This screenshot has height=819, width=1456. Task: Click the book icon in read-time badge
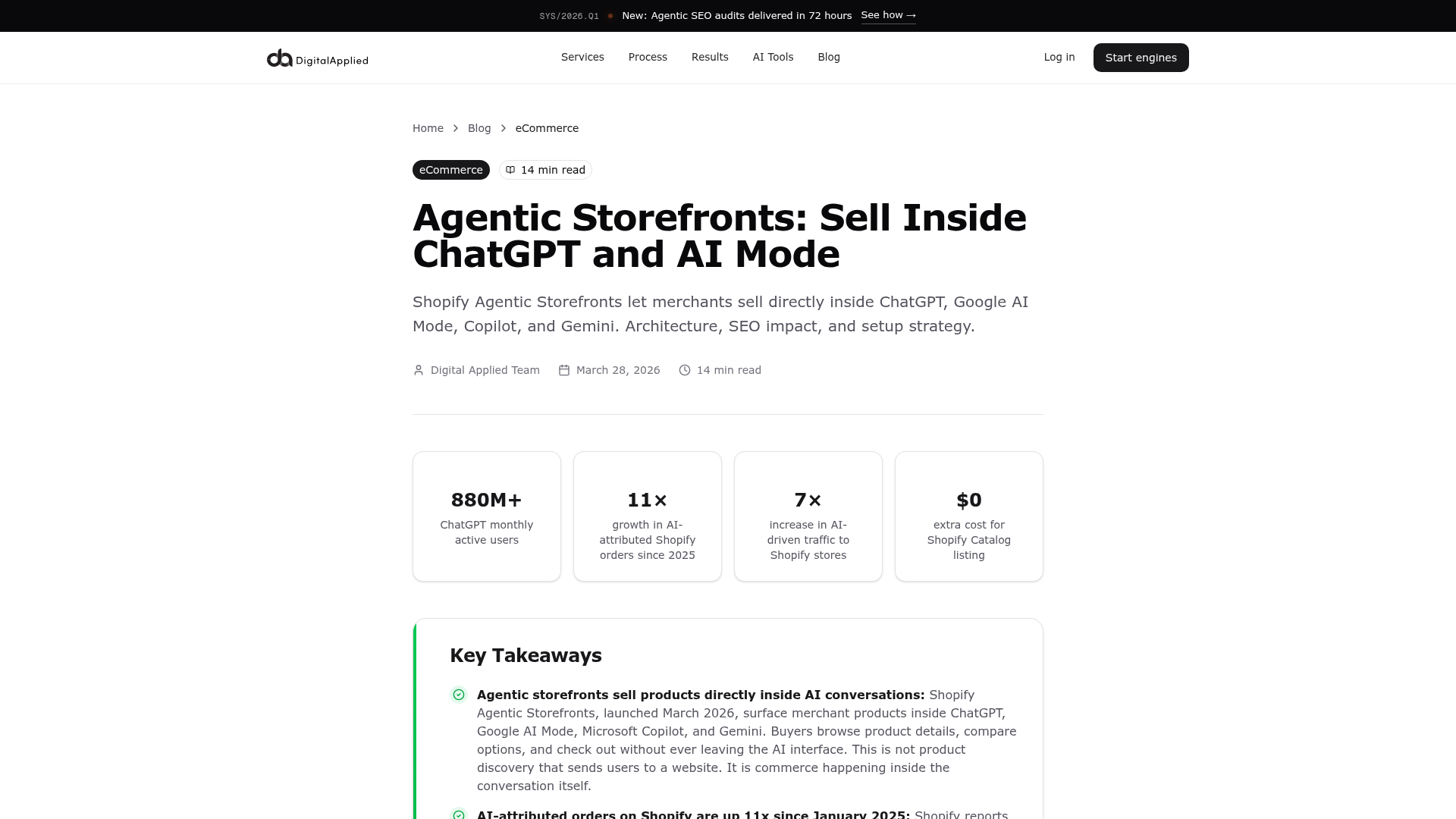coord(510,170)
